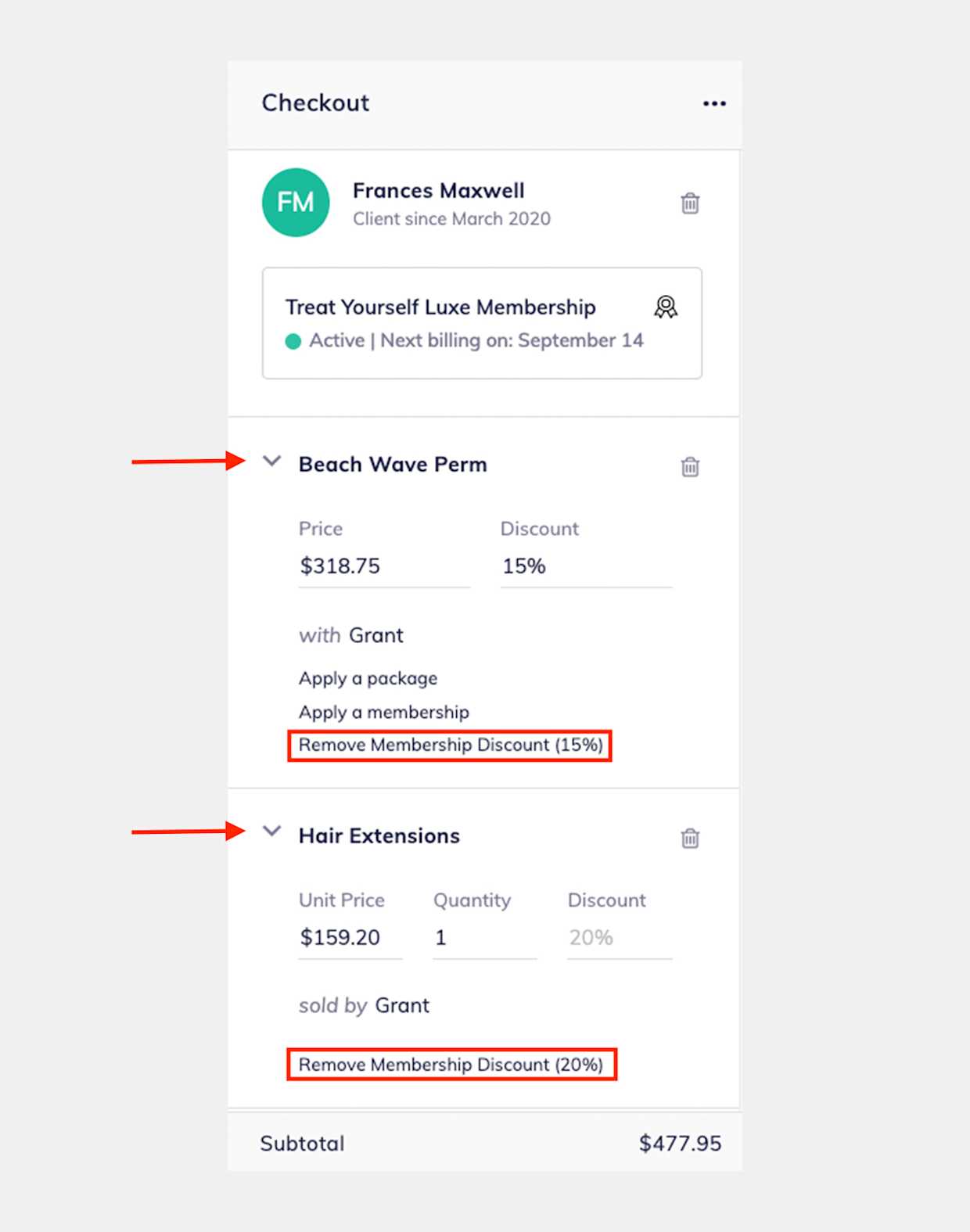Remove the 20% membership discount
970x1232 pixels.
(x=452, y=1064)
